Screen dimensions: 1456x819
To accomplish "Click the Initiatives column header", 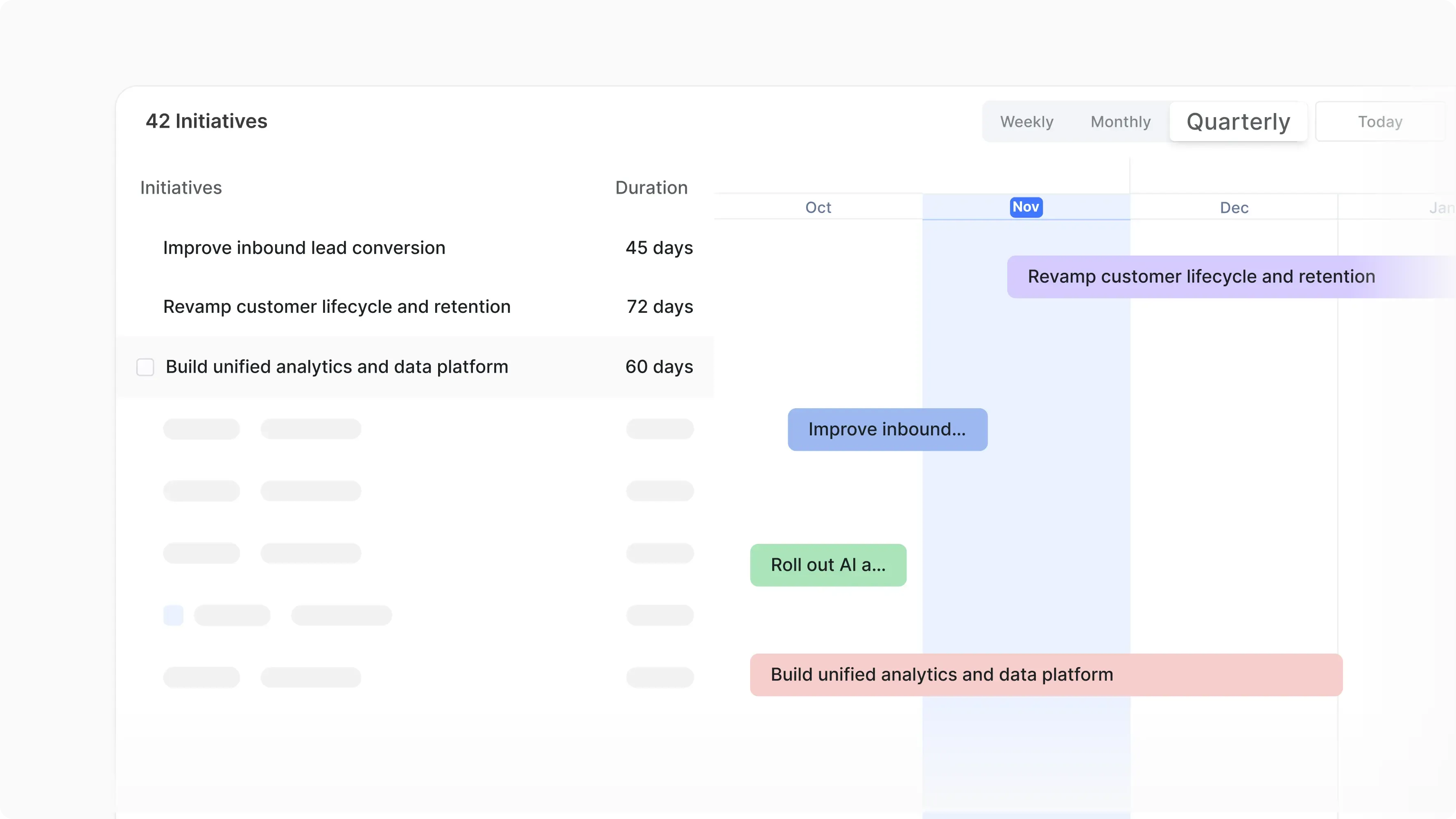I will click(x=181, y=187).
